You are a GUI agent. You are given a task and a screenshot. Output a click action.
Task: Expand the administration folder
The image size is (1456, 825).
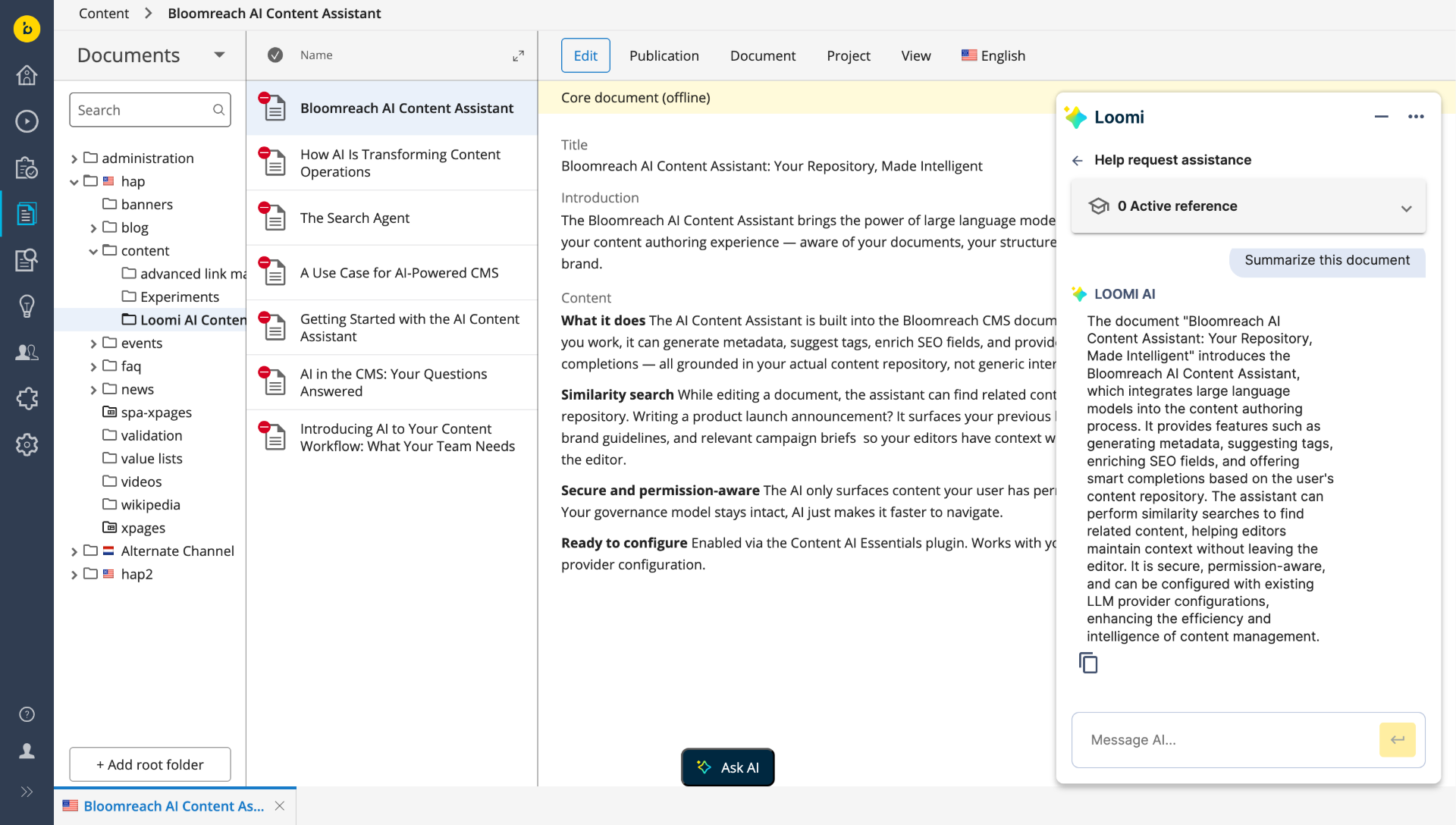click(74, 158)
